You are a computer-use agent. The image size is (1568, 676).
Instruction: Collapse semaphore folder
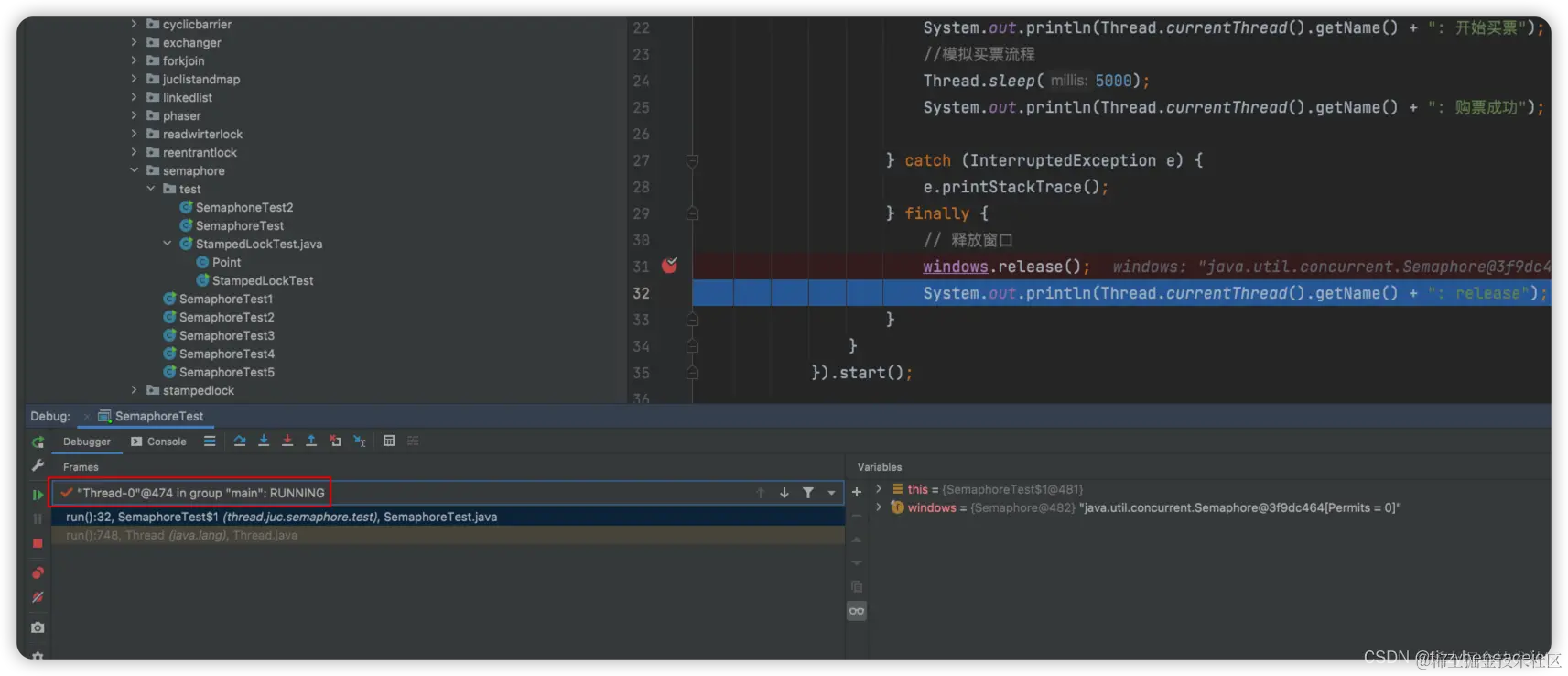(134, 170)
